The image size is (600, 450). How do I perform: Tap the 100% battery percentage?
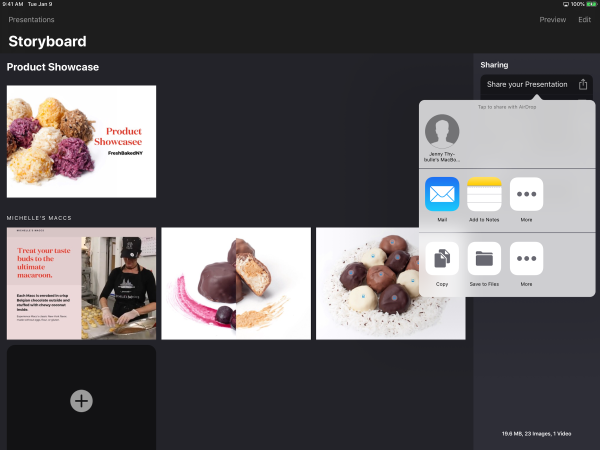(x=578, y=4)
